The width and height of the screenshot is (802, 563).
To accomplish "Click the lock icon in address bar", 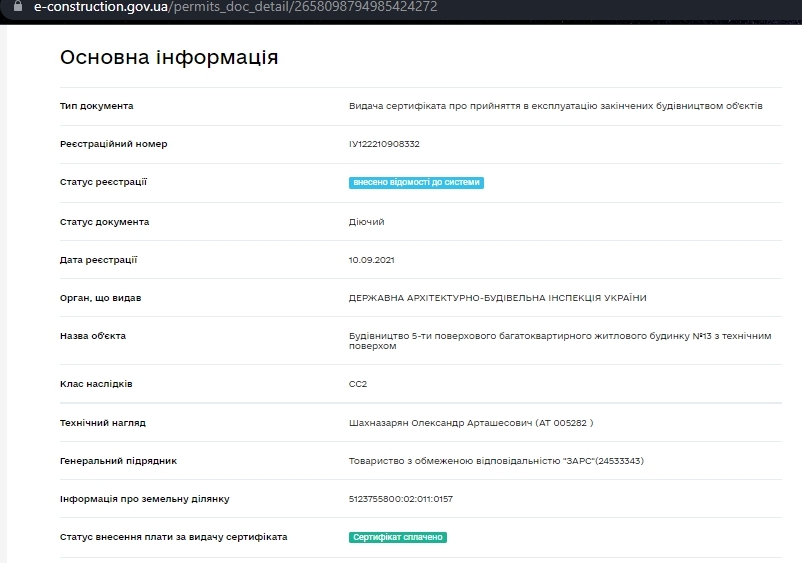I will (18, 6).
